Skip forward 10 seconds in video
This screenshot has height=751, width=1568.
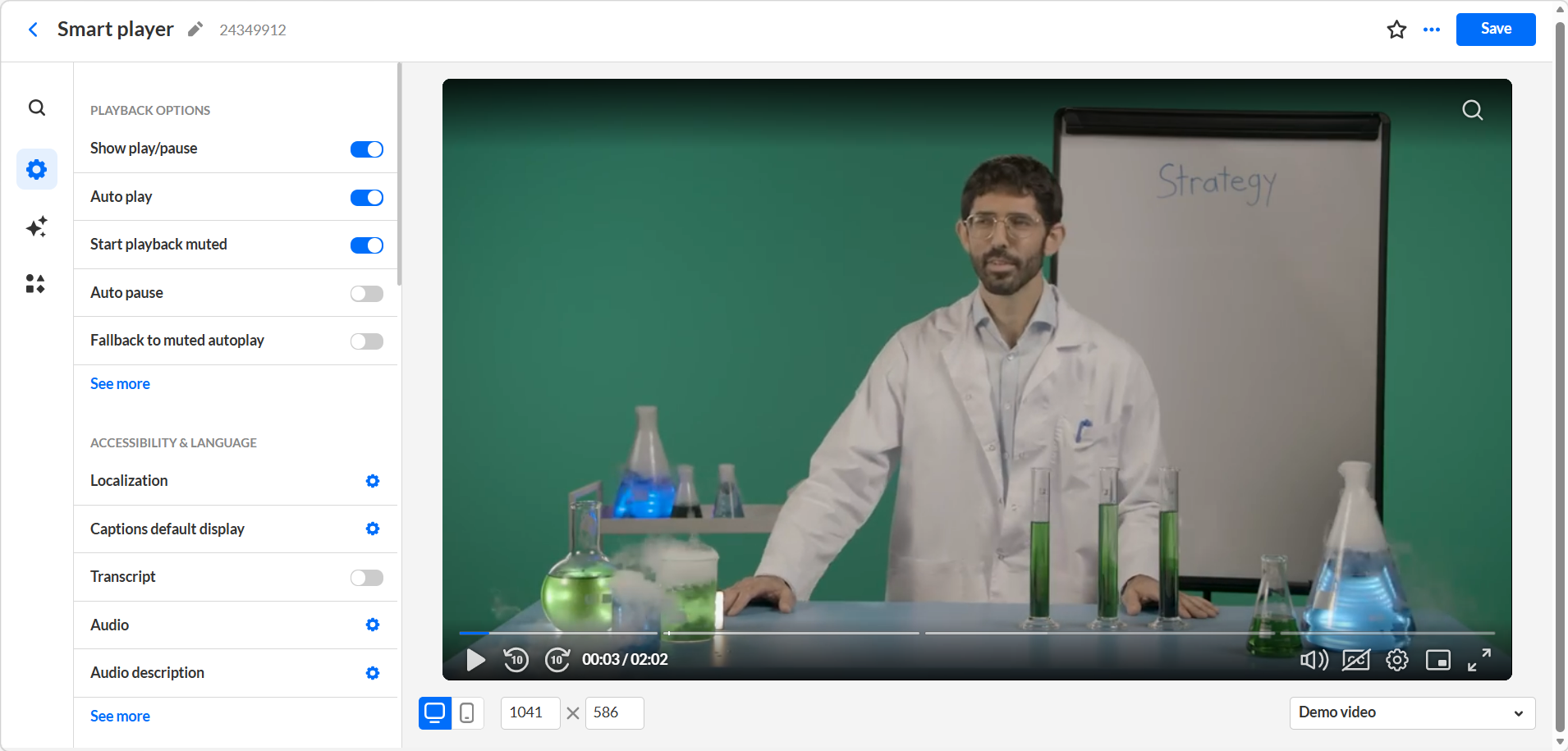[x=557, y=659]
